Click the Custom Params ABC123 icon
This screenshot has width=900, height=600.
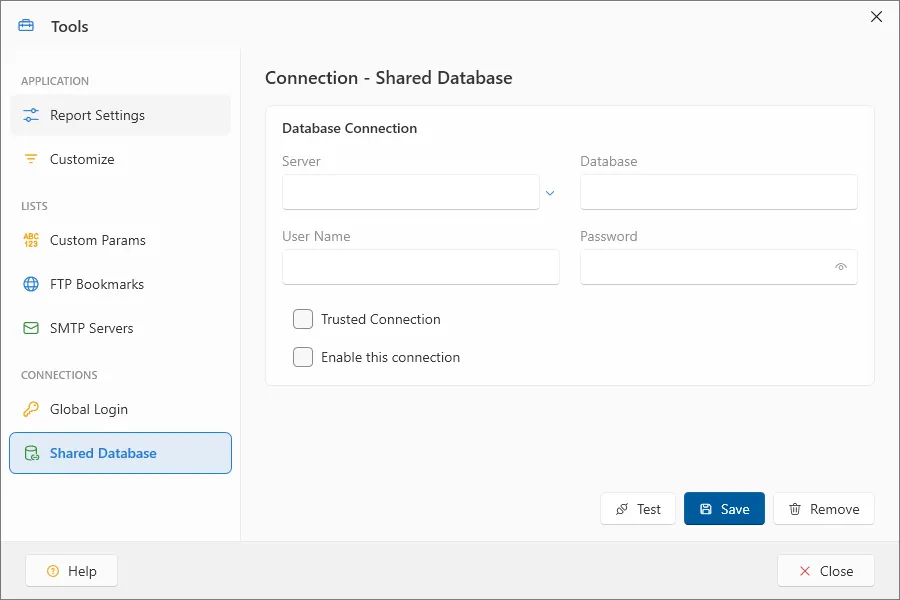31,240
